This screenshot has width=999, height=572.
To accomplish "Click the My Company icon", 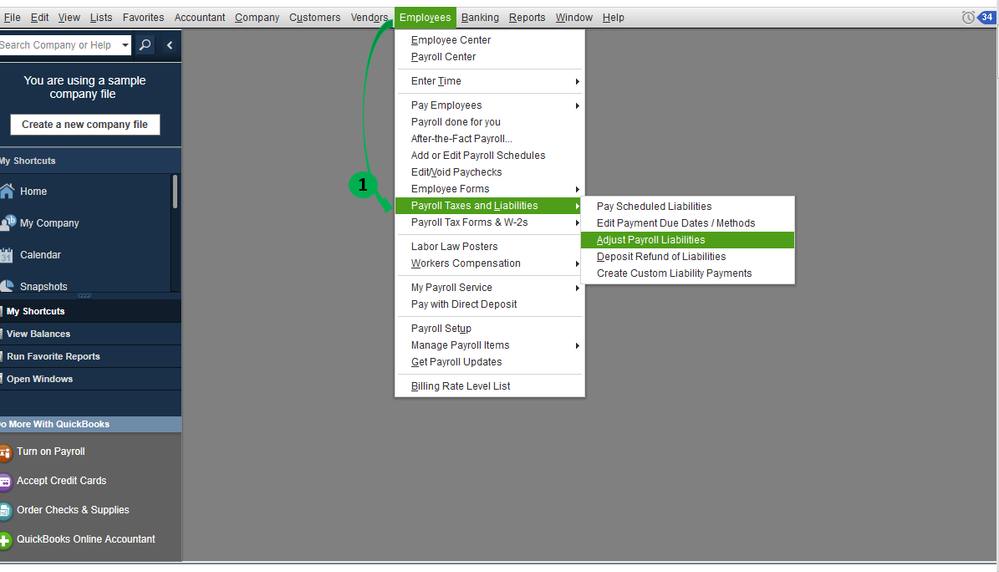I will [8, 222].
